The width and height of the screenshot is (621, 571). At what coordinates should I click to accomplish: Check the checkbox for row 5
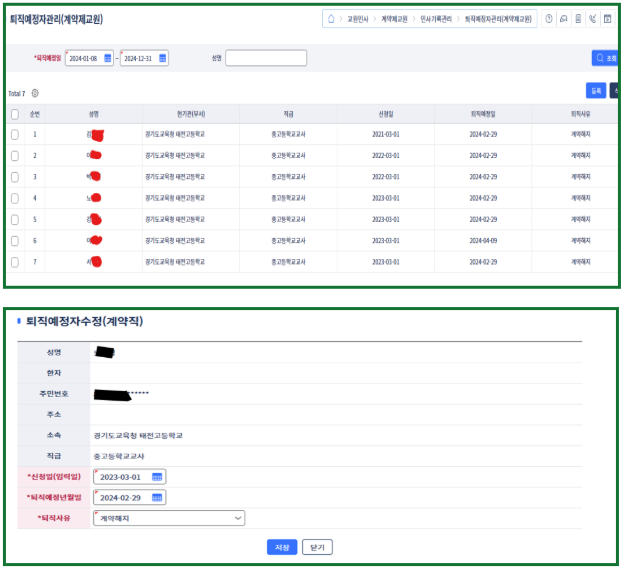(15, 219)
